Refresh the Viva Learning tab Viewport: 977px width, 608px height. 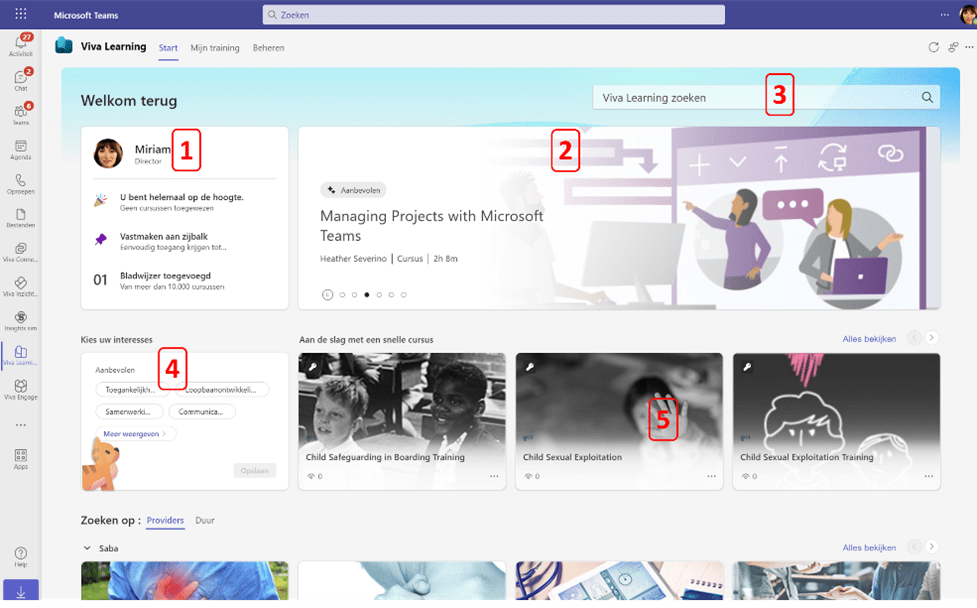tap(933, 47)
